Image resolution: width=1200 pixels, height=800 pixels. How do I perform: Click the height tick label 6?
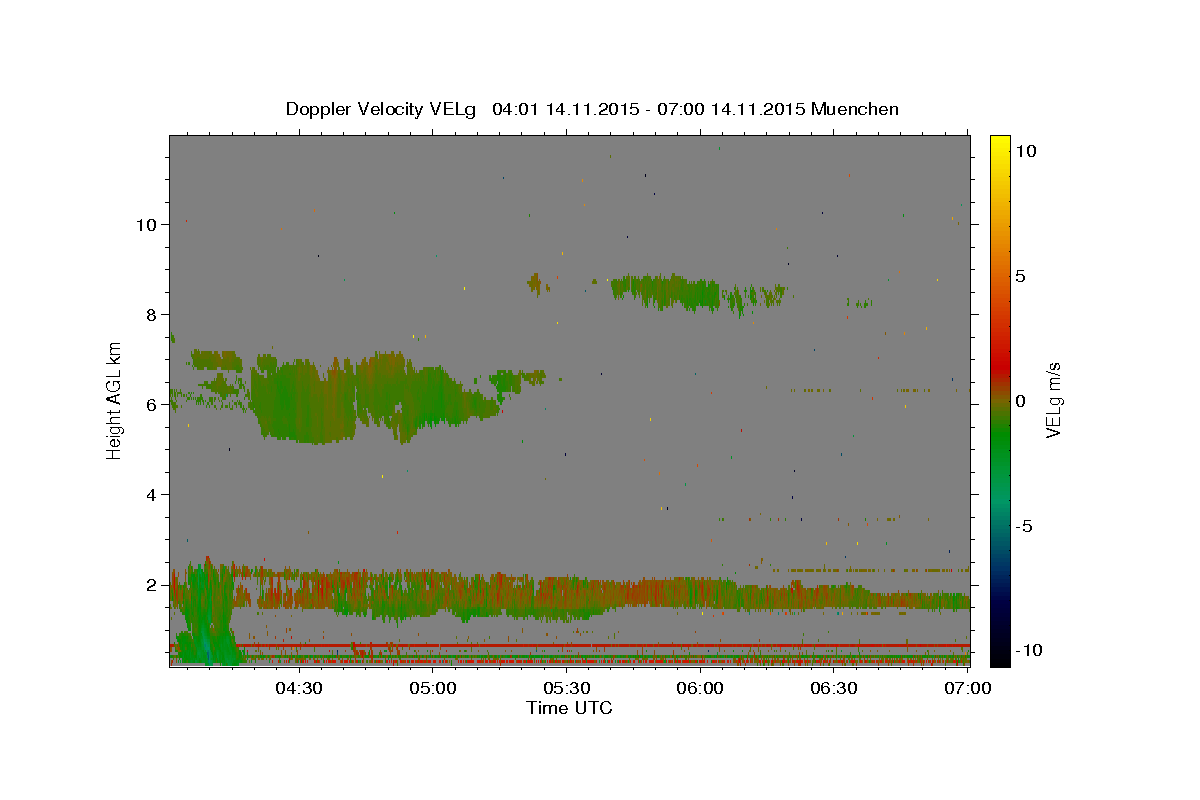[151, 404]
